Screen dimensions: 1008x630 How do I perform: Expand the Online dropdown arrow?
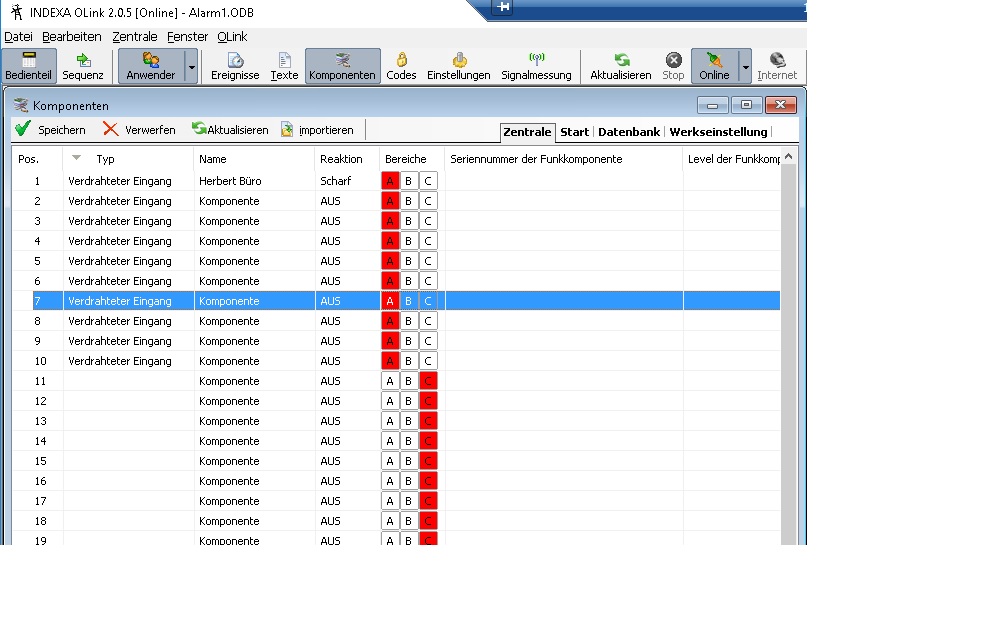(x=744, y=66)
